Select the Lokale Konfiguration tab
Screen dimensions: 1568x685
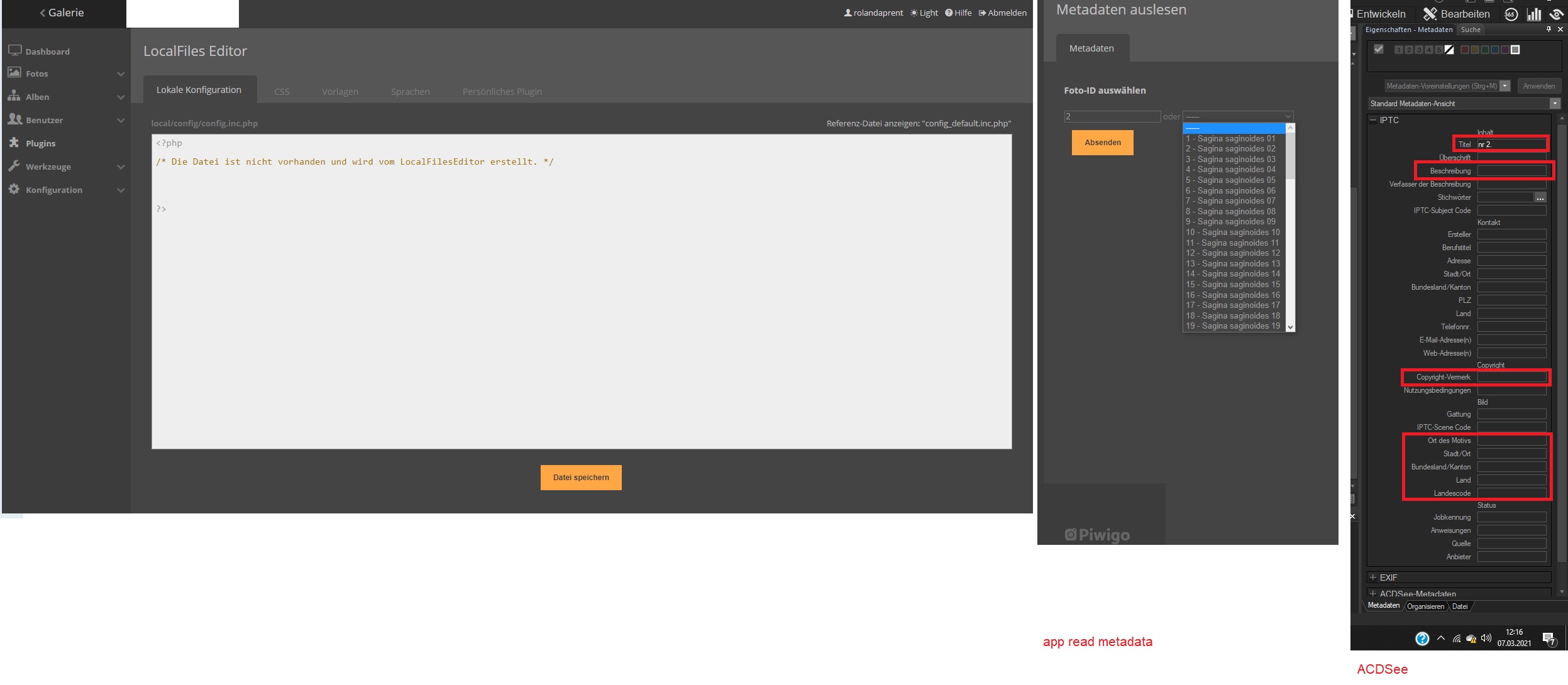click(x=199, y=90)
